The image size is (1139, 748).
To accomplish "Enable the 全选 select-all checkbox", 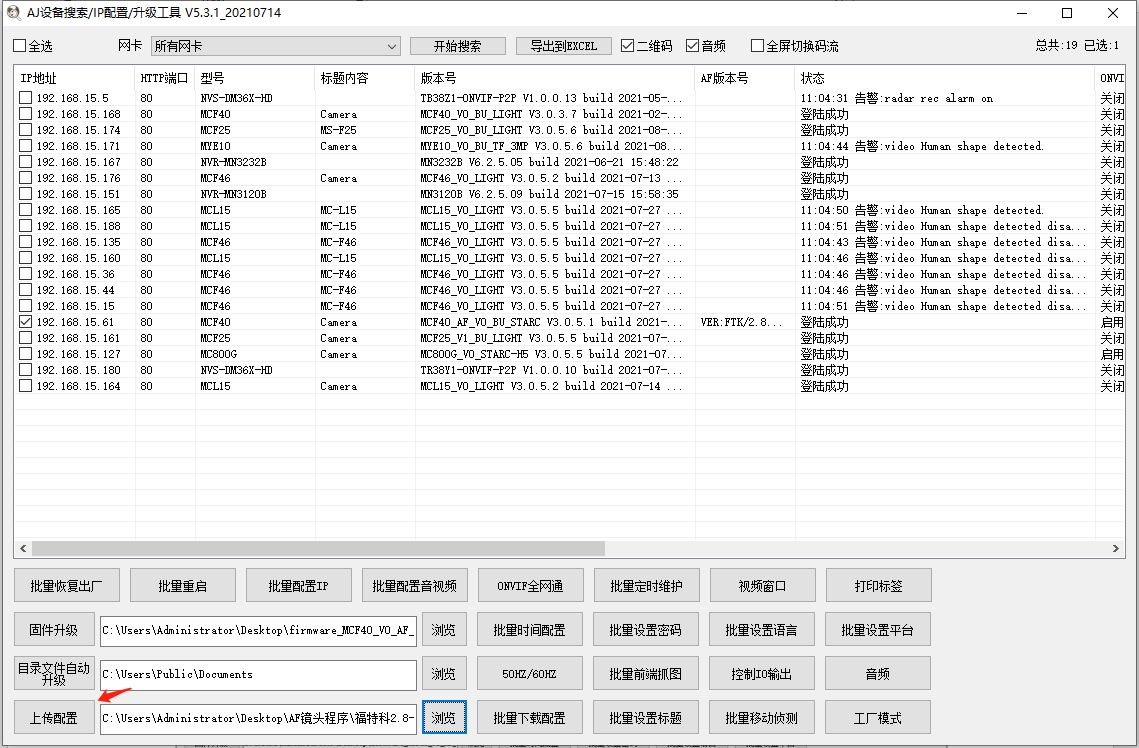I will (20, 46).
